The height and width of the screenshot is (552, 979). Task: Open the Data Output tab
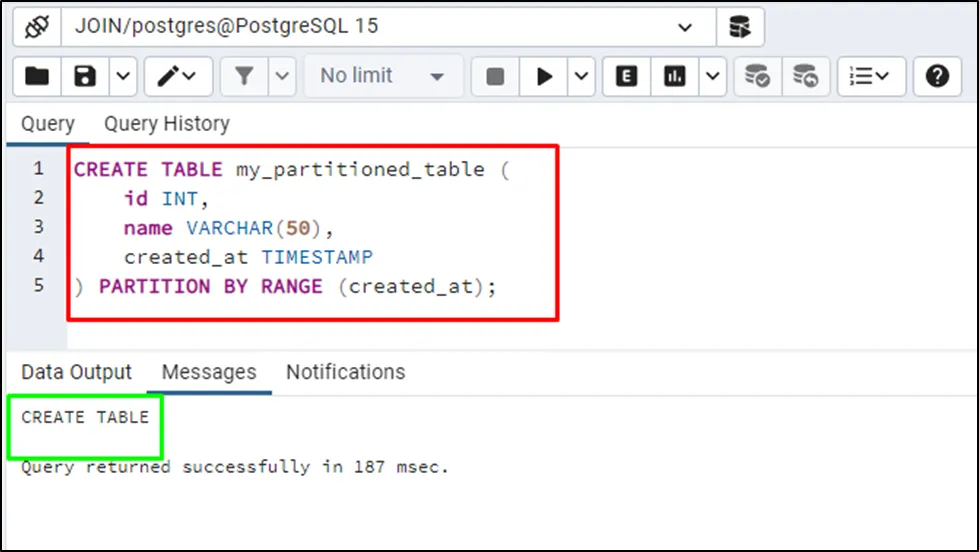[x=77, y=372]
